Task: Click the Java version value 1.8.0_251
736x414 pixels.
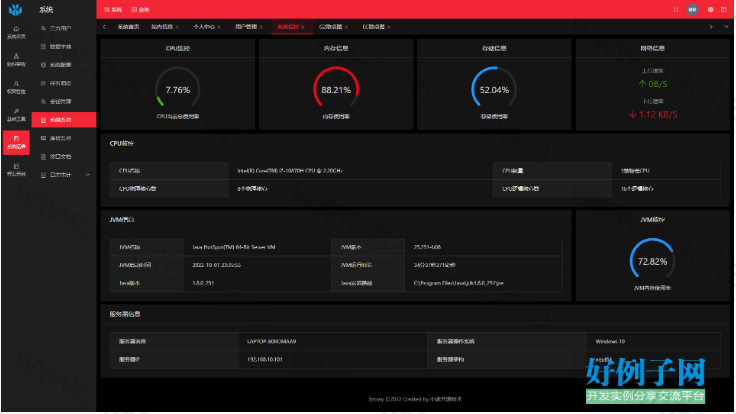Action: click(x=203, y=283)
